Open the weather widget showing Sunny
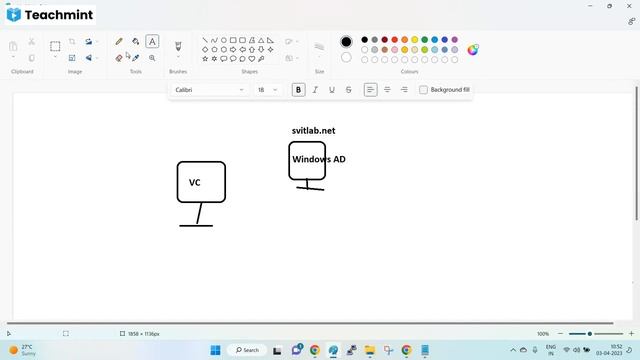The image size is (640, 360). [23, 350]
